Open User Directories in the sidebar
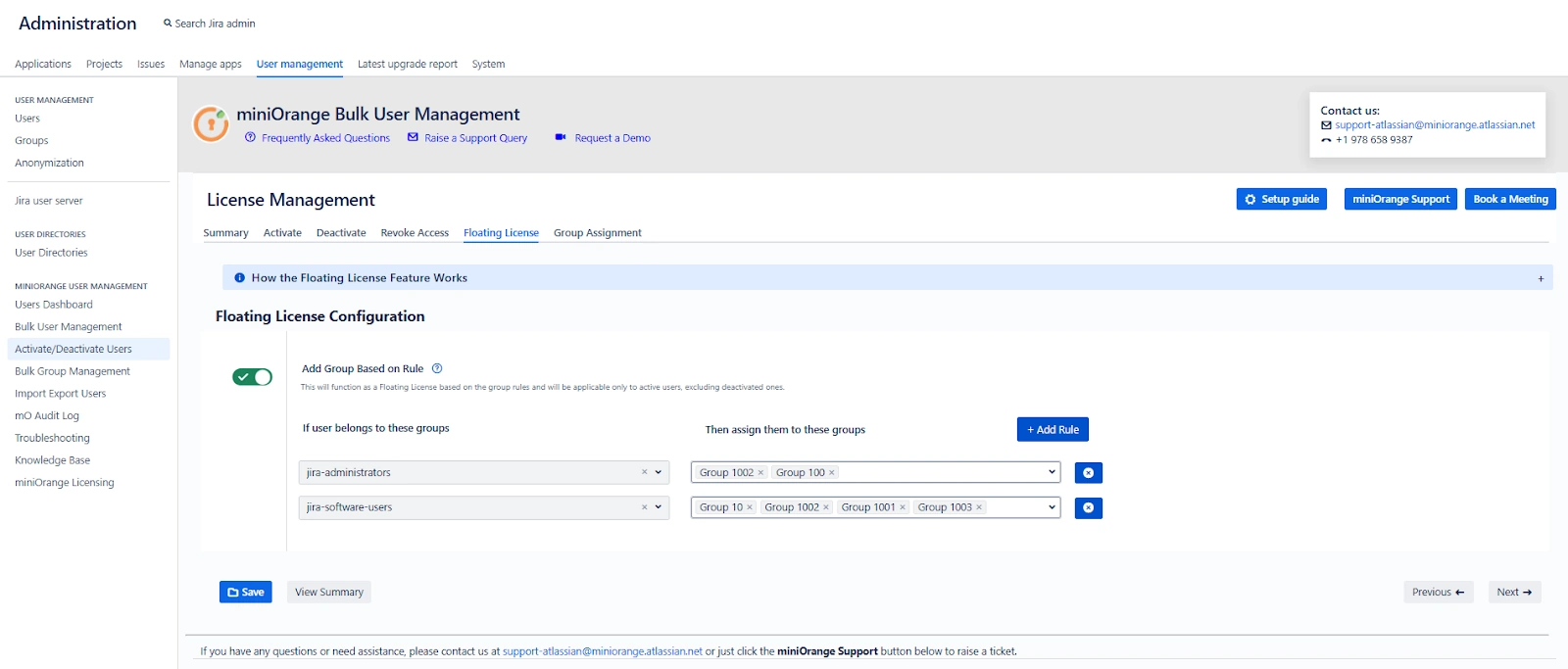The image size is (1568, 669). click(51, 253)
